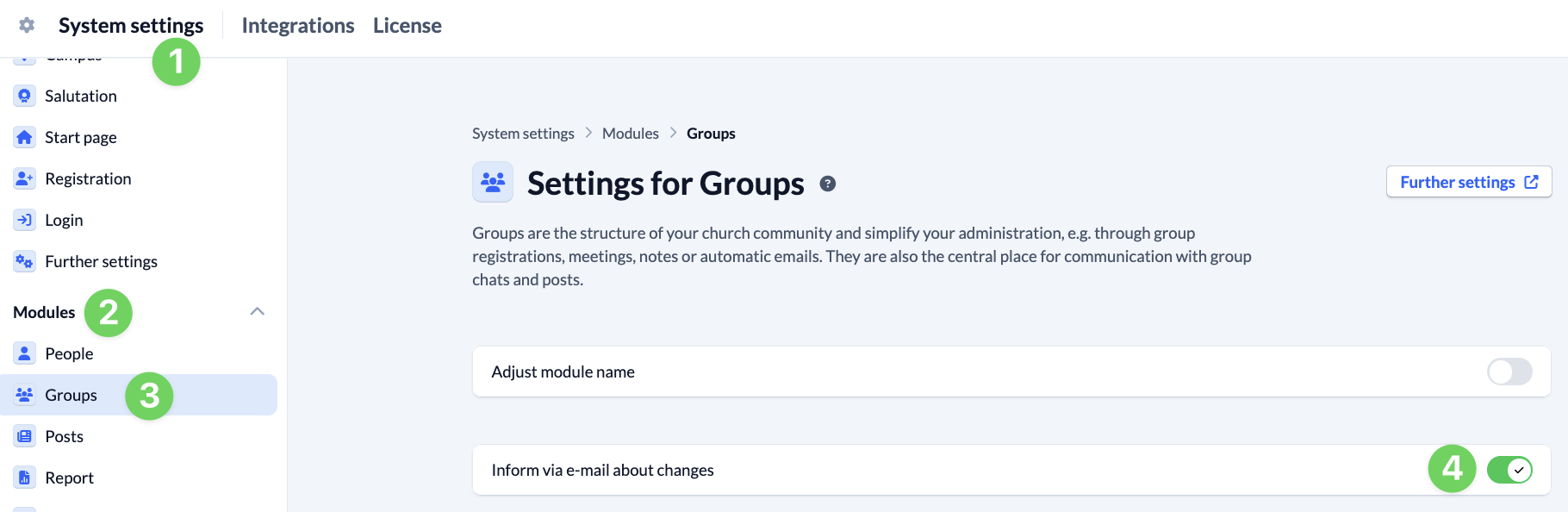
Task: Click the Report document icon
Action: tap(24, 478)
